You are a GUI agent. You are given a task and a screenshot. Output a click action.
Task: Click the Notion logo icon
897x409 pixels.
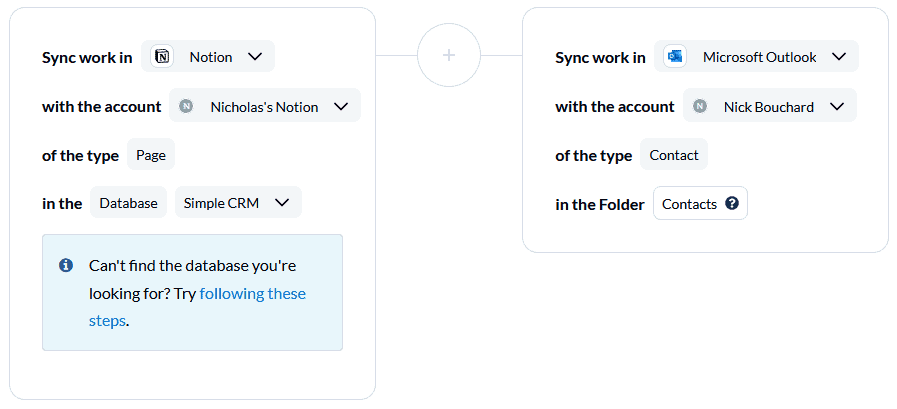click(162, 57)
